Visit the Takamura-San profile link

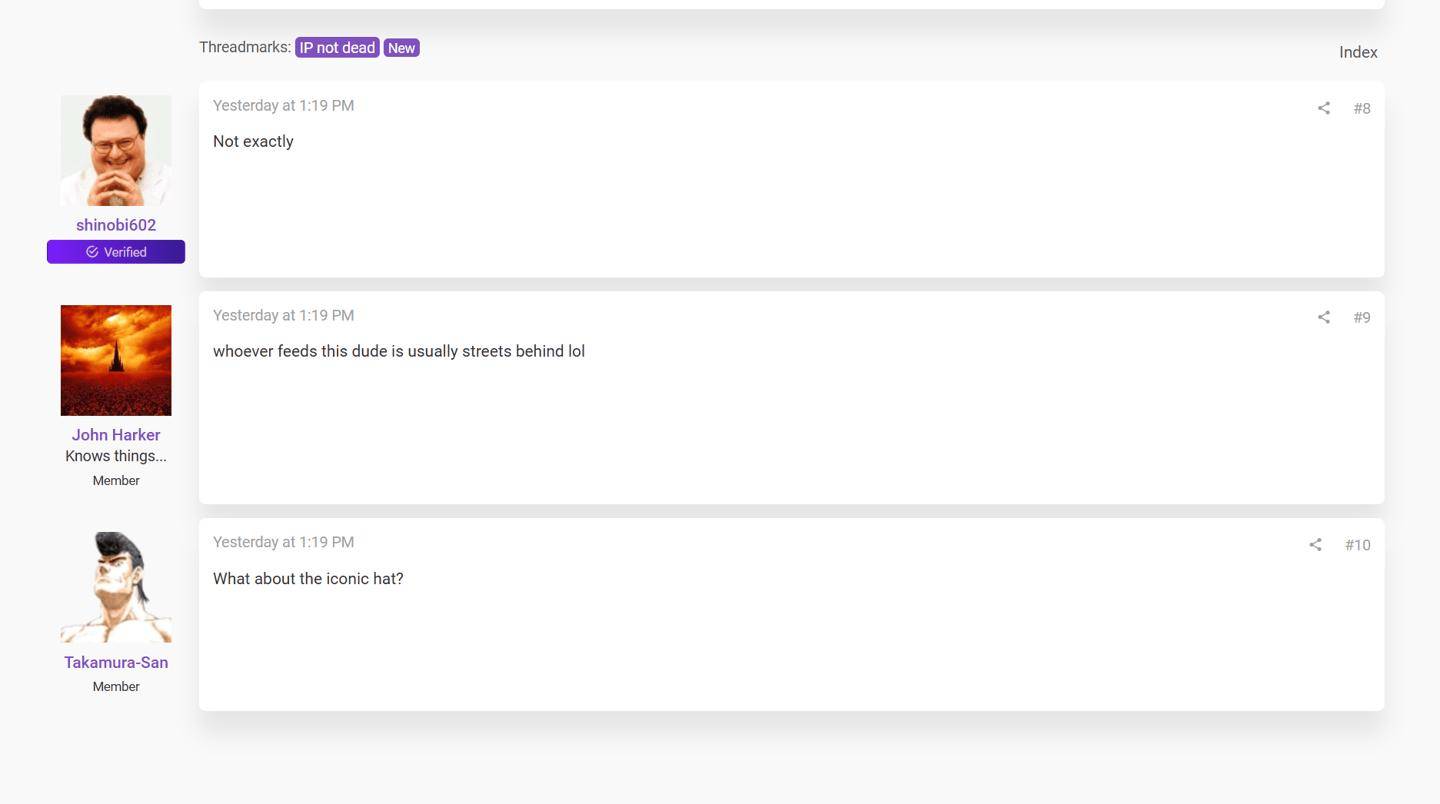[x=116, y=662]
